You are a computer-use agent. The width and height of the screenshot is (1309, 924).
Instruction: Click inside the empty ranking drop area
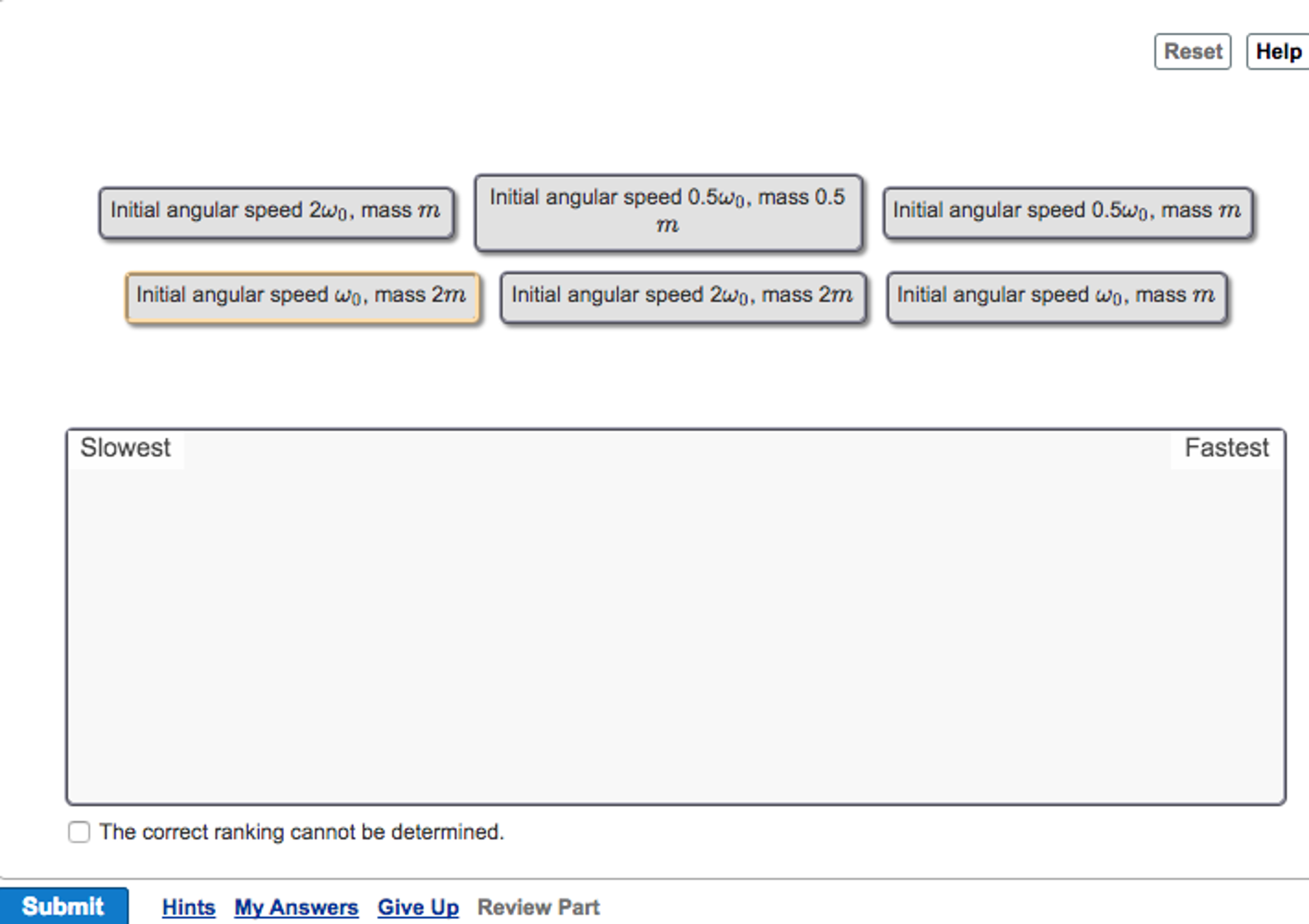point(676,633)
